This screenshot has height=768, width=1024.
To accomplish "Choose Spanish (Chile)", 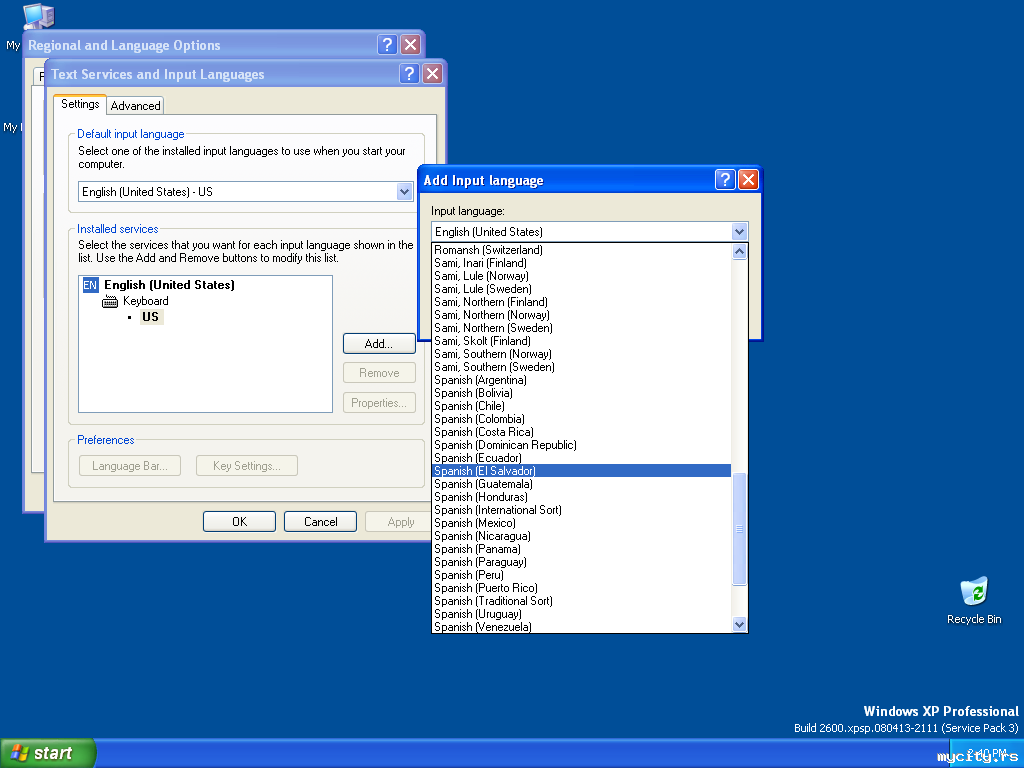I will click(581, 406).
